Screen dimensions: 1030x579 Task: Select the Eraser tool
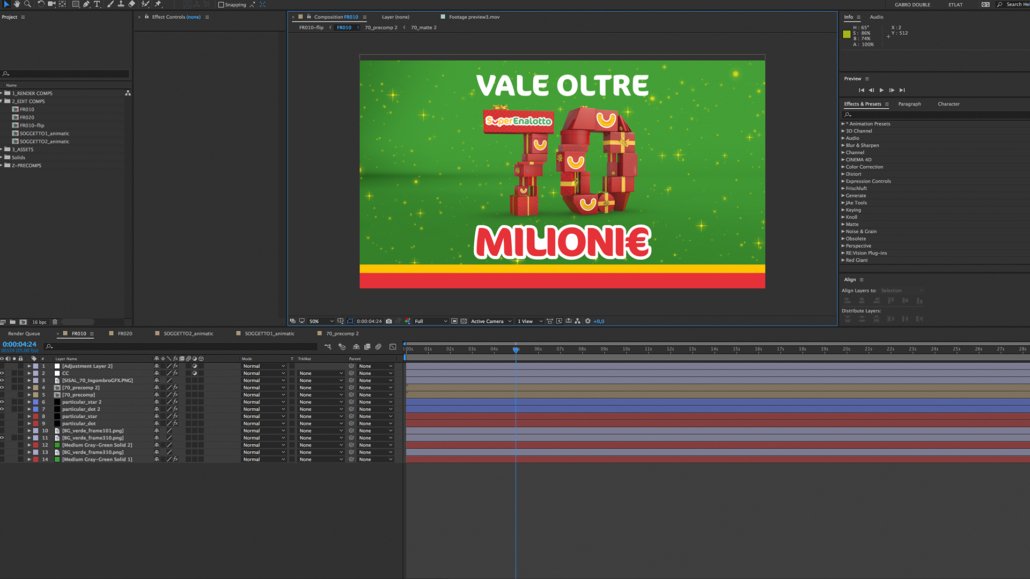coord(131,4)
